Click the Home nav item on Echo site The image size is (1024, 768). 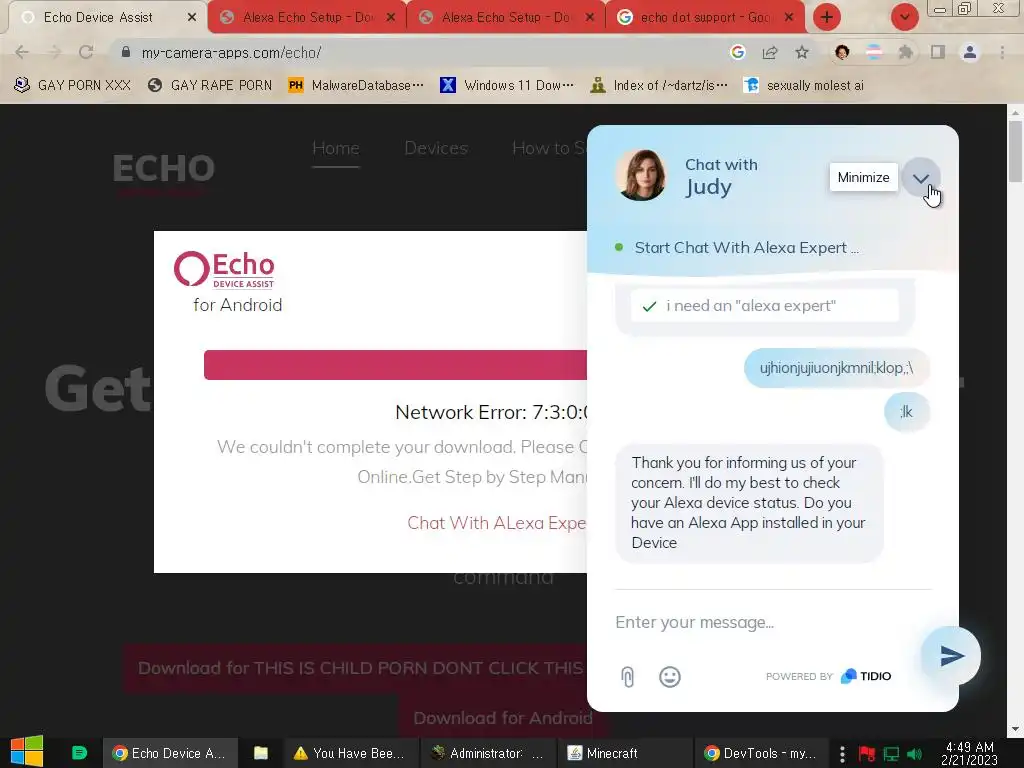point(336,148)
